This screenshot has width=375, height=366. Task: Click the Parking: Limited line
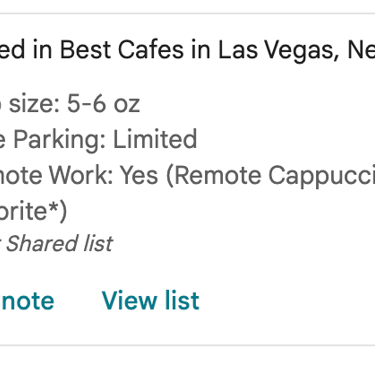(x=99, y=139)
